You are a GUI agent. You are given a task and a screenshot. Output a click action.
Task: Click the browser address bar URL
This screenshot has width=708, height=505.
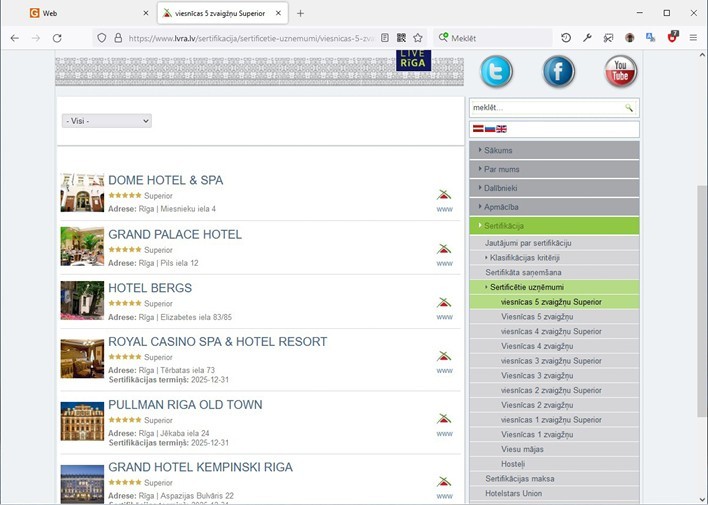click(251, 38)
